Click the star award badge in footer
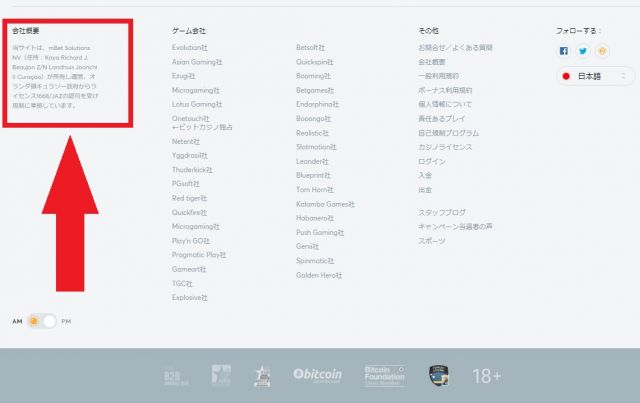The height and width of the screenshot is (403, 640). [262, 375]
